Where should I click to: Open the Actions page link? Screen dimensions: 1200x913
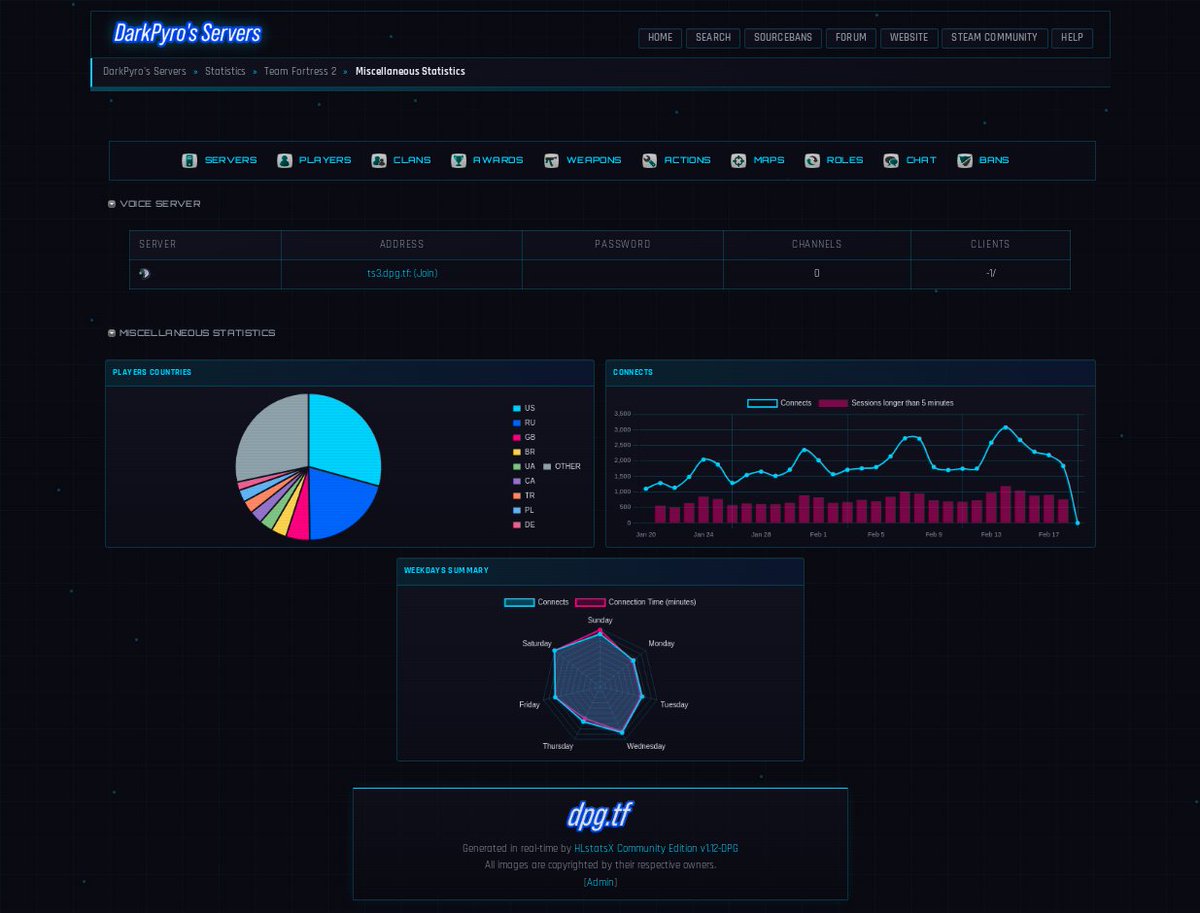point(687,160)
